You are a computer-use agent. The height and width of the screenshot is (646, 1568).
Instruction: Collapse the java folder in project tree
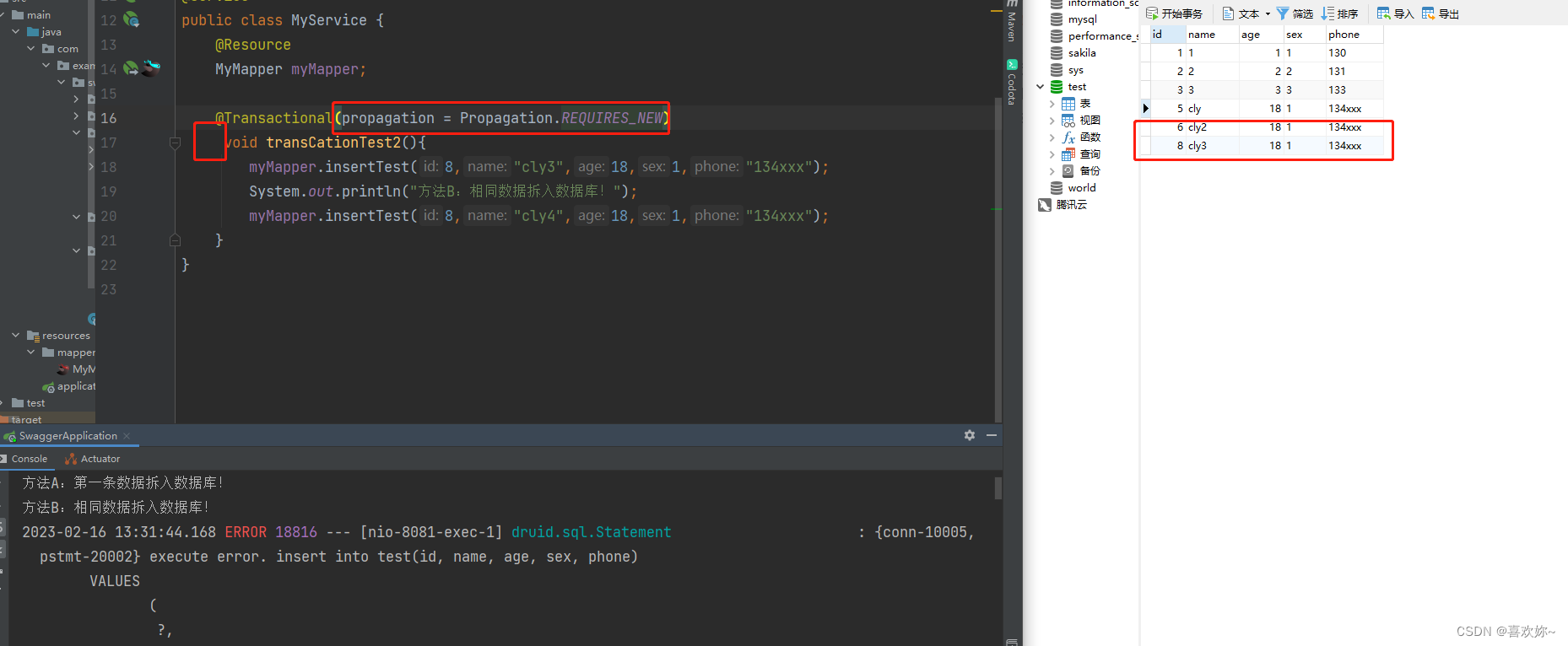(16, 32)
